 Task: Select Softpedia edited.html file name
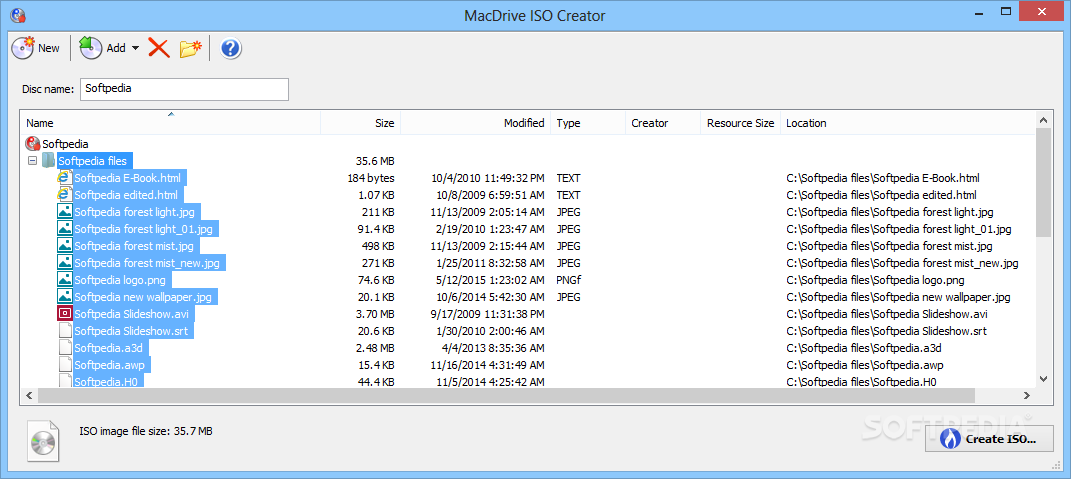tap(126, 195)
